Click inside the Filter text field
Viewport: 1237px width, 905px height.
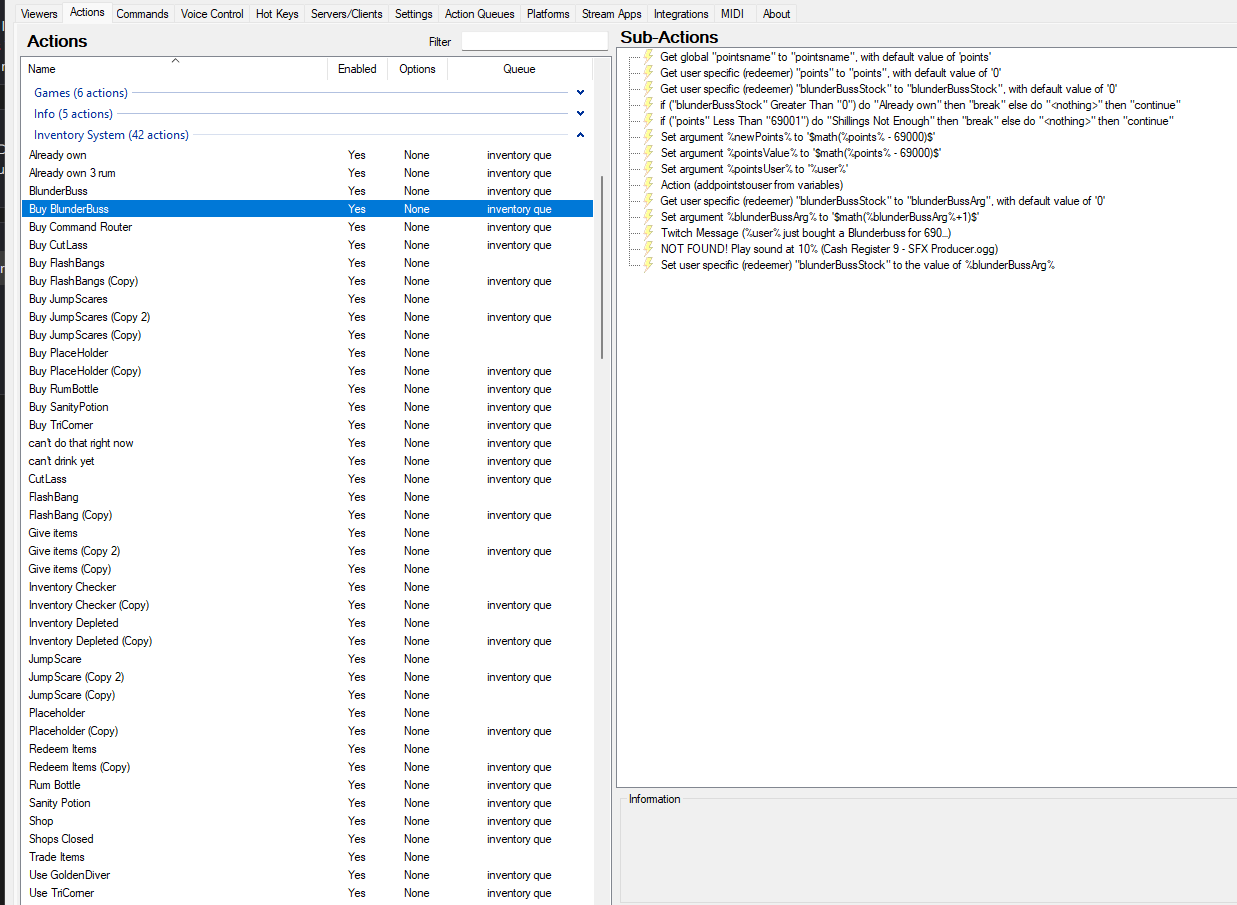534,41
